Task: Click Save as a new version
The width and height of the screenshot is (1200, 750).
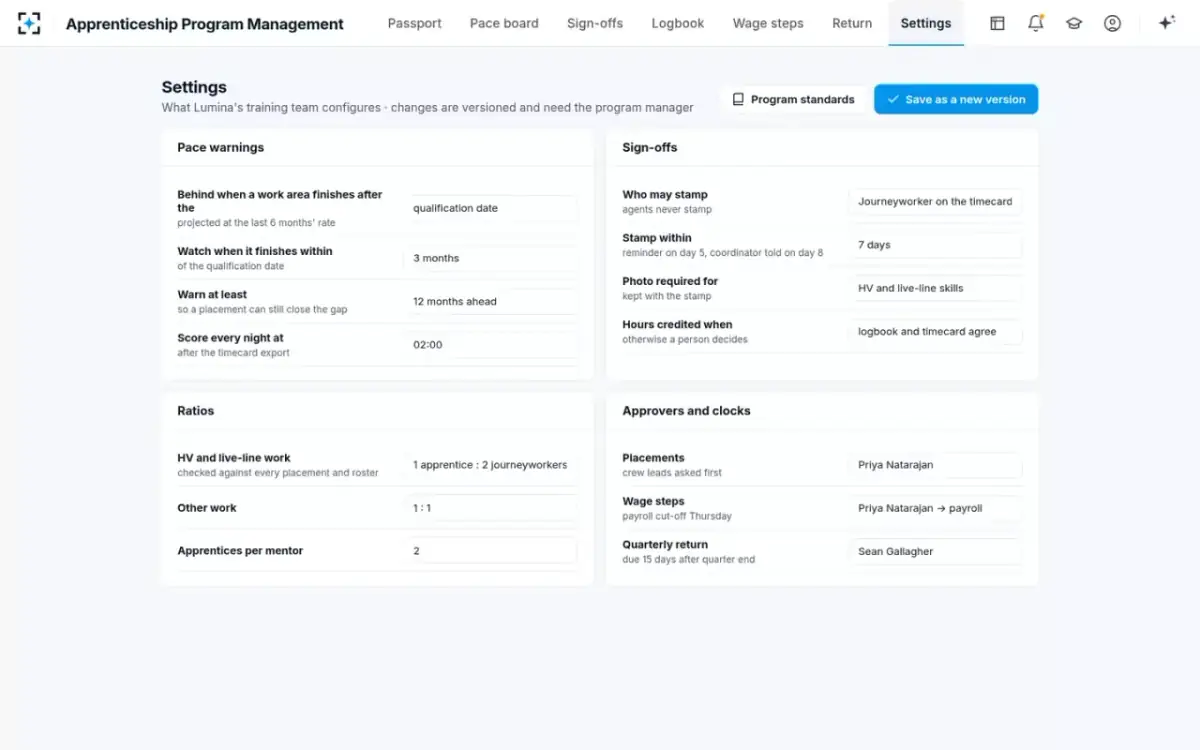Action: pyautogui.click(x=956, y=99)
